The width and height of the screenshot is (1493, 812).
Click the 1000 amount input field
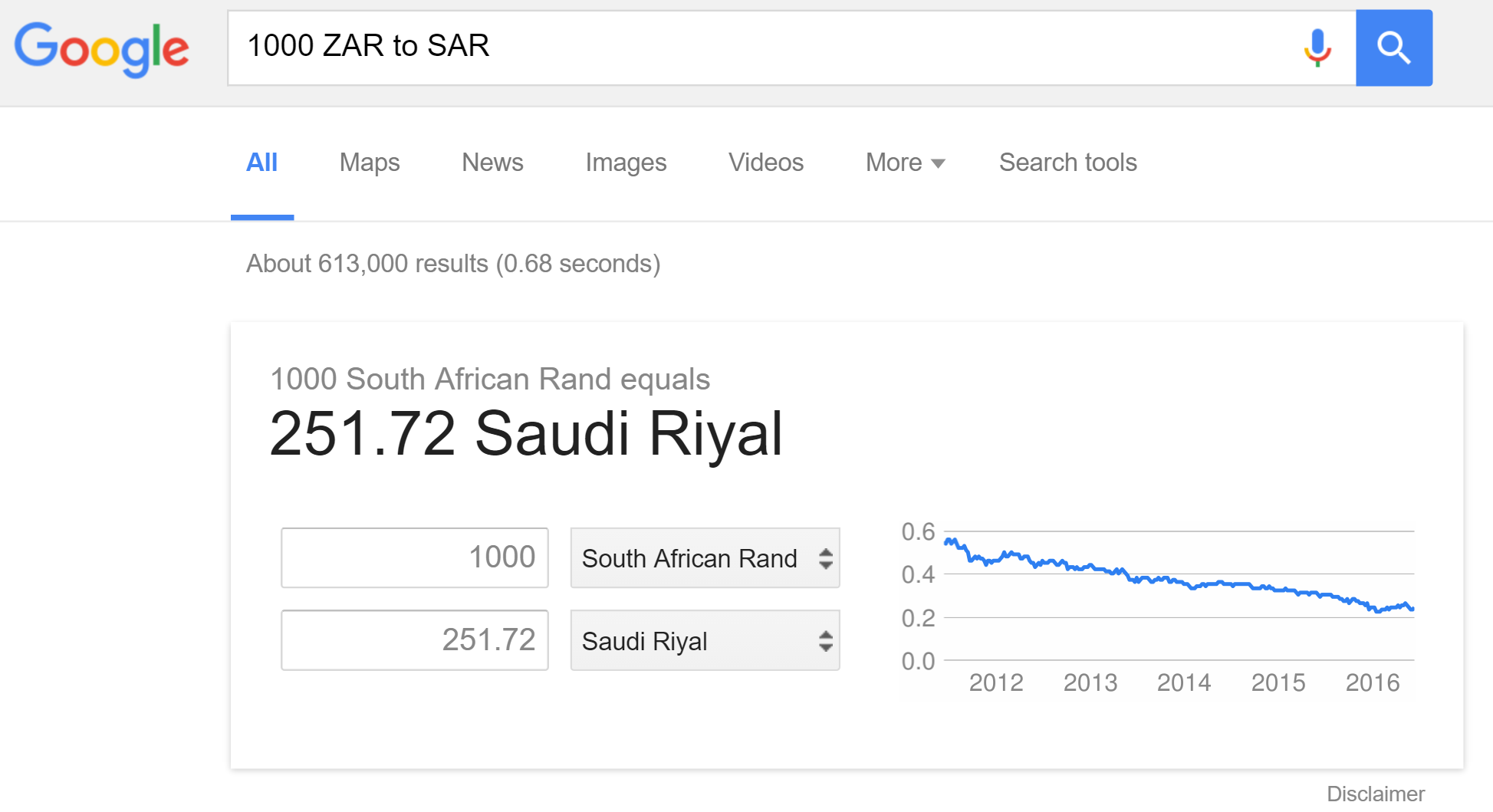(415, 557)
